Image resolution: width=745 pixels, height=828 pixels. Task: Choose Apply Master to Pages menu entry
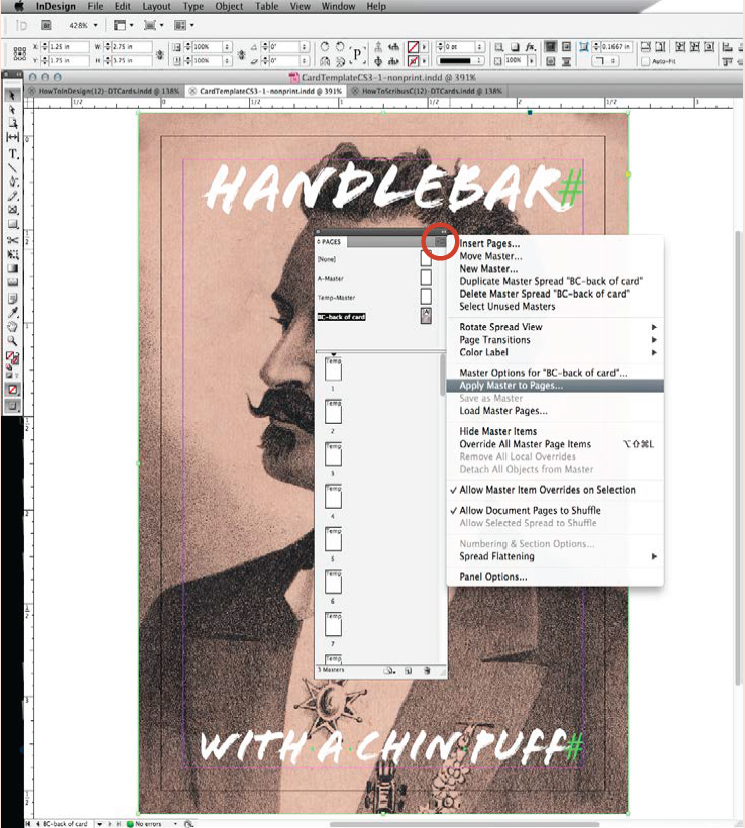(x=510, y=385)
